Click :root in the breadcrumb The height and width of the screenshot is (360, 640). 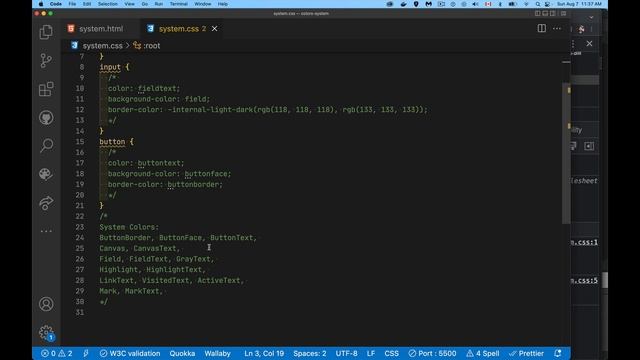151,46
